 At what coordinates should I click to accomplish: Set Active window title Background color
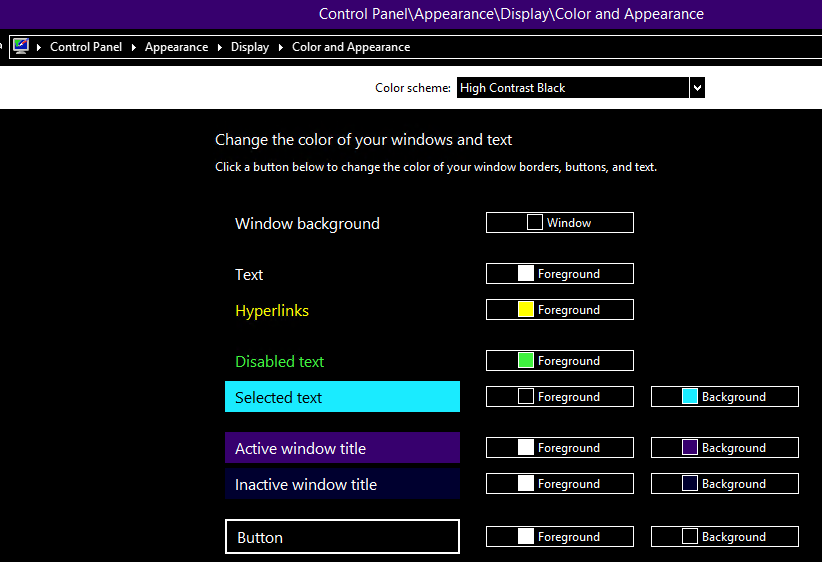click(x=725, y=447)
